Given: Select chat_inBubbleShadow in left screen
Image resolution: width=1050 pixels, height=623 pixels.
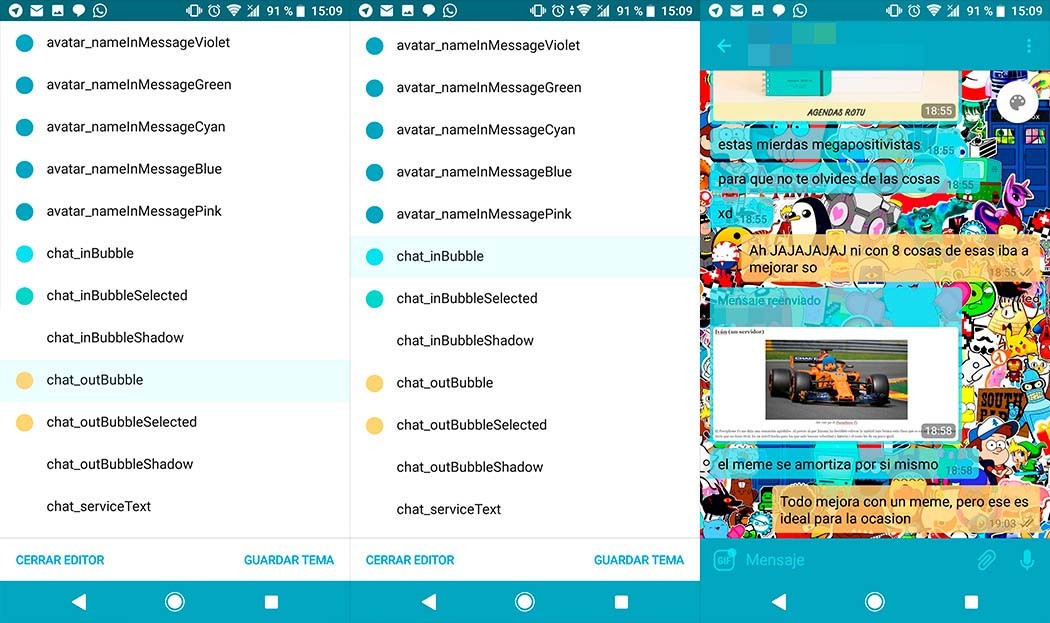Looking at the screenshot, I should (x=175, y=338).
